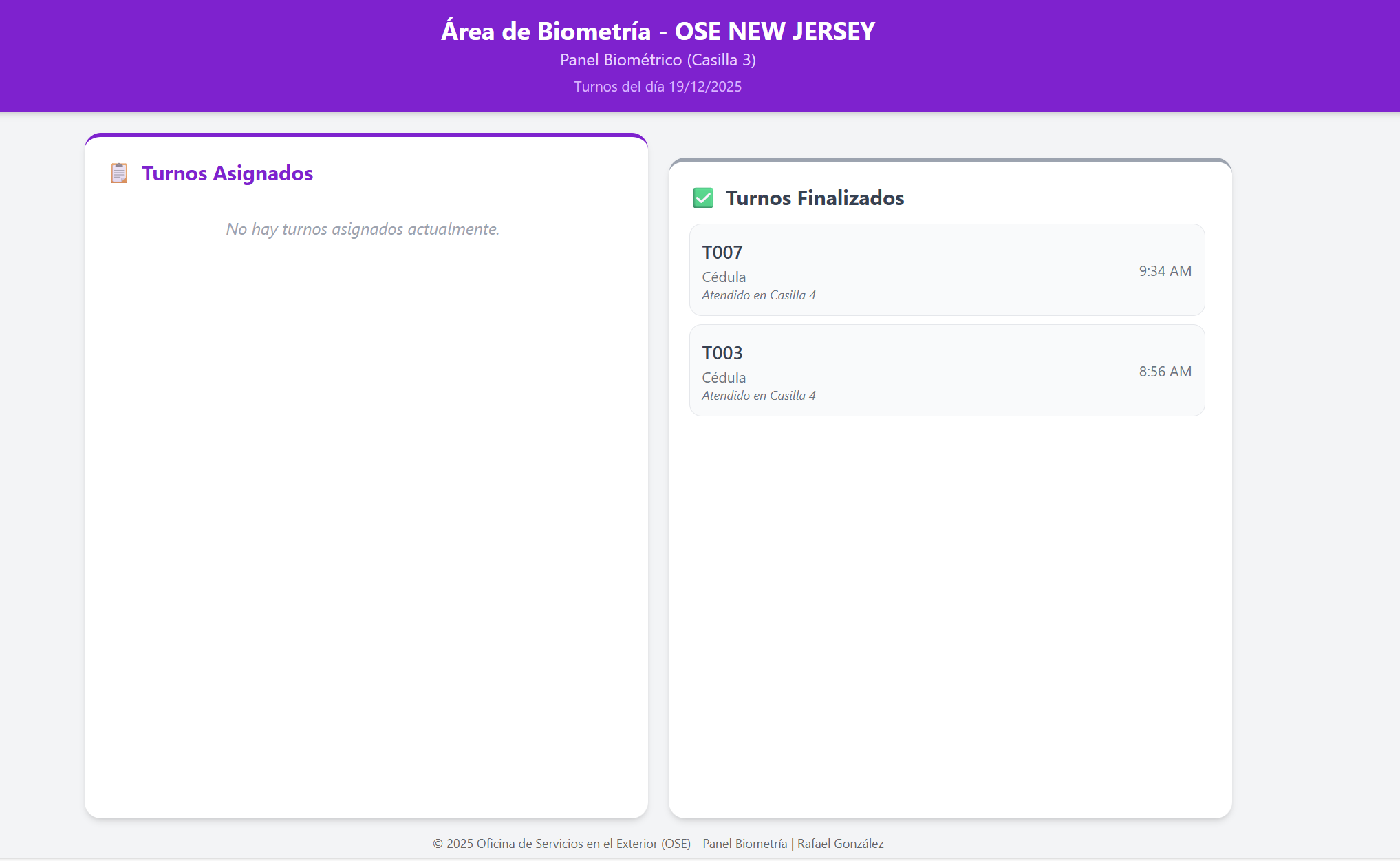Click the 8:56 AM timestamp
The height and width of the screenshot is (861, 1400).
(x=1165, y=372)
